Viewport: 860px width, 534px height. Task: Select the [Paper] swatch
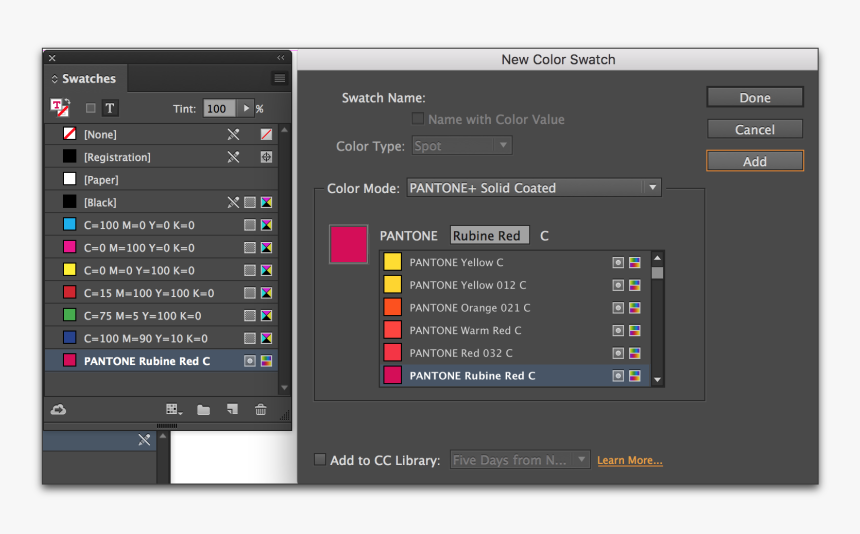[161, 180]
